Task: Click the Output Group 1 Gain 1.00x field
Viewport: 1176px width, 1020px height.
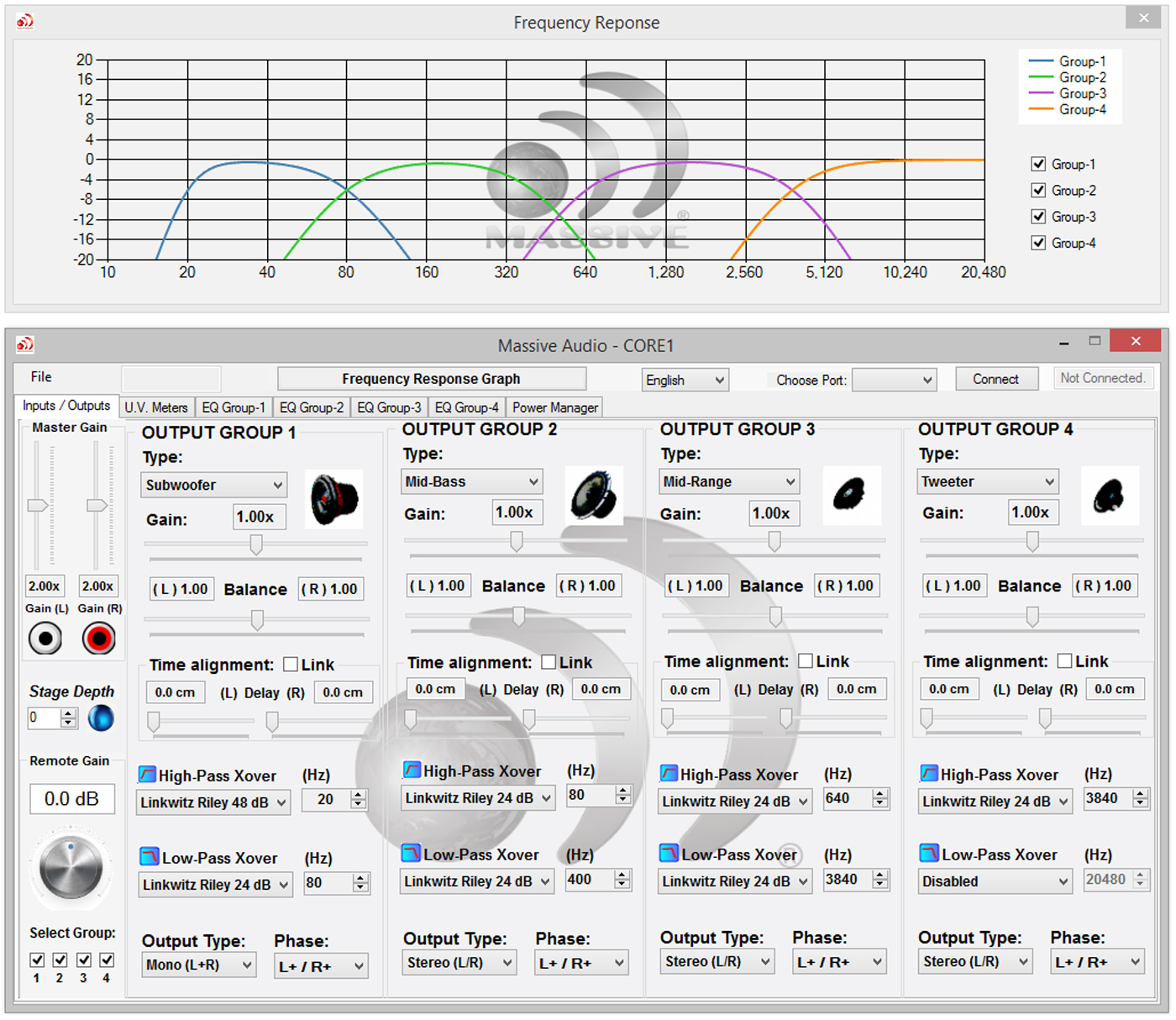Action: 260,517
